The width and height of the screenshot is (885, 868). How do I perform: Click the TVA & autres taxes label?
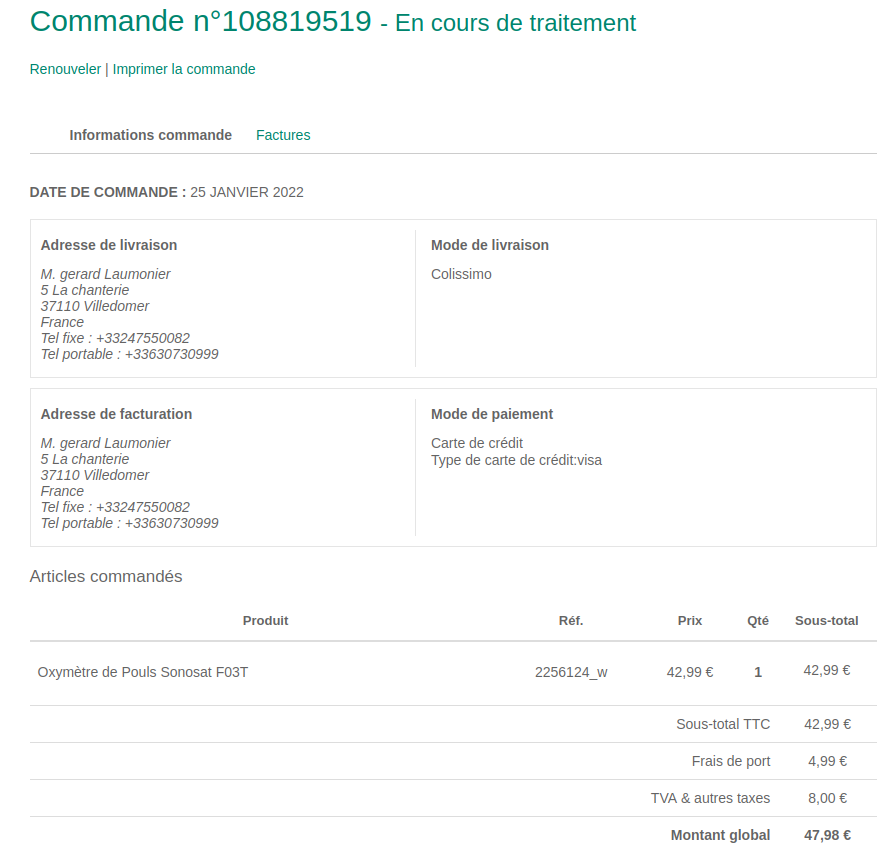pyautogui.click(x=710, y=798)
